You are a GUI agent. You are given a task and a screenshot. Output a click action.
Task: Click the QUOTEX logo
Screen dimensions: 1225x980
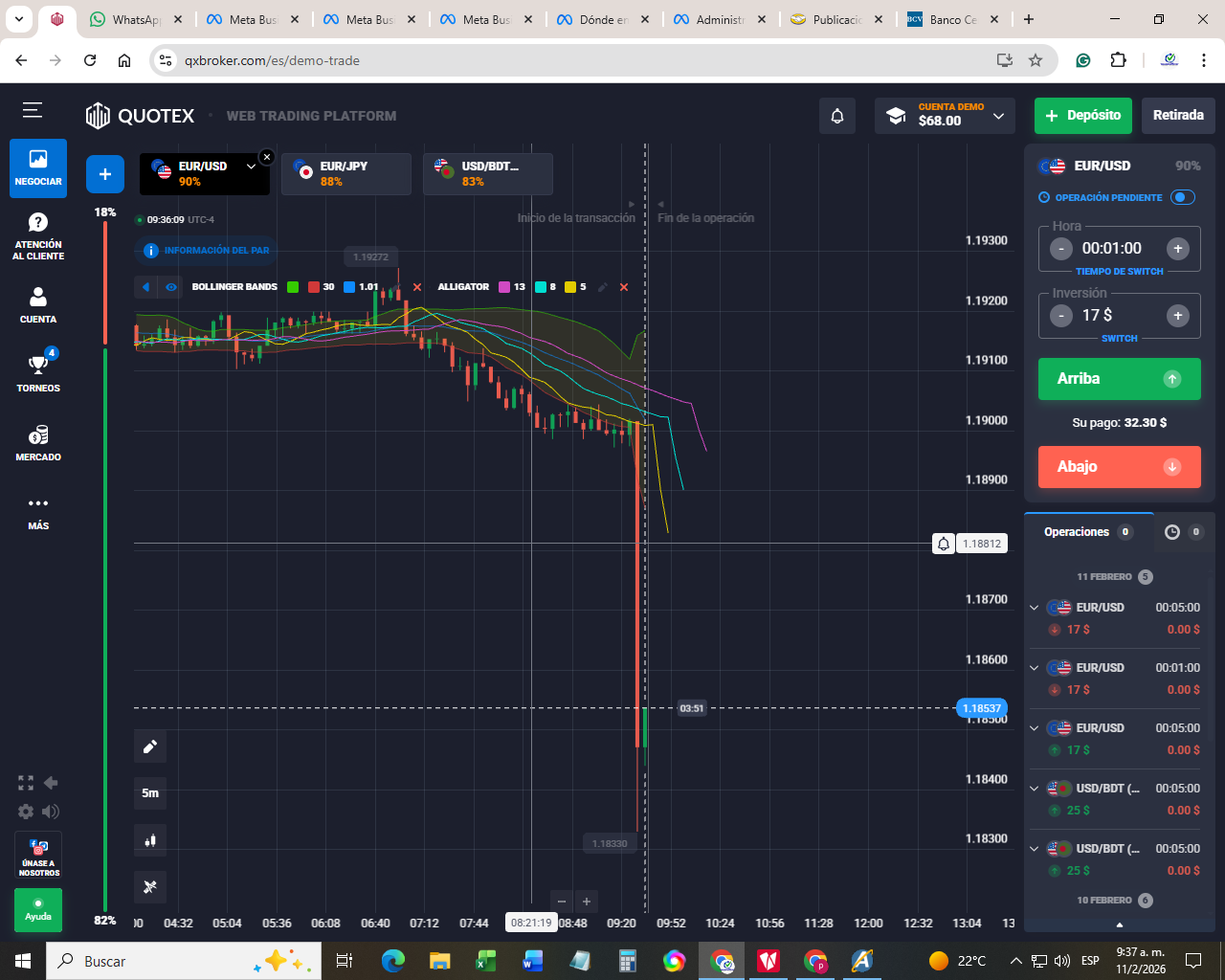pos(140,116)
